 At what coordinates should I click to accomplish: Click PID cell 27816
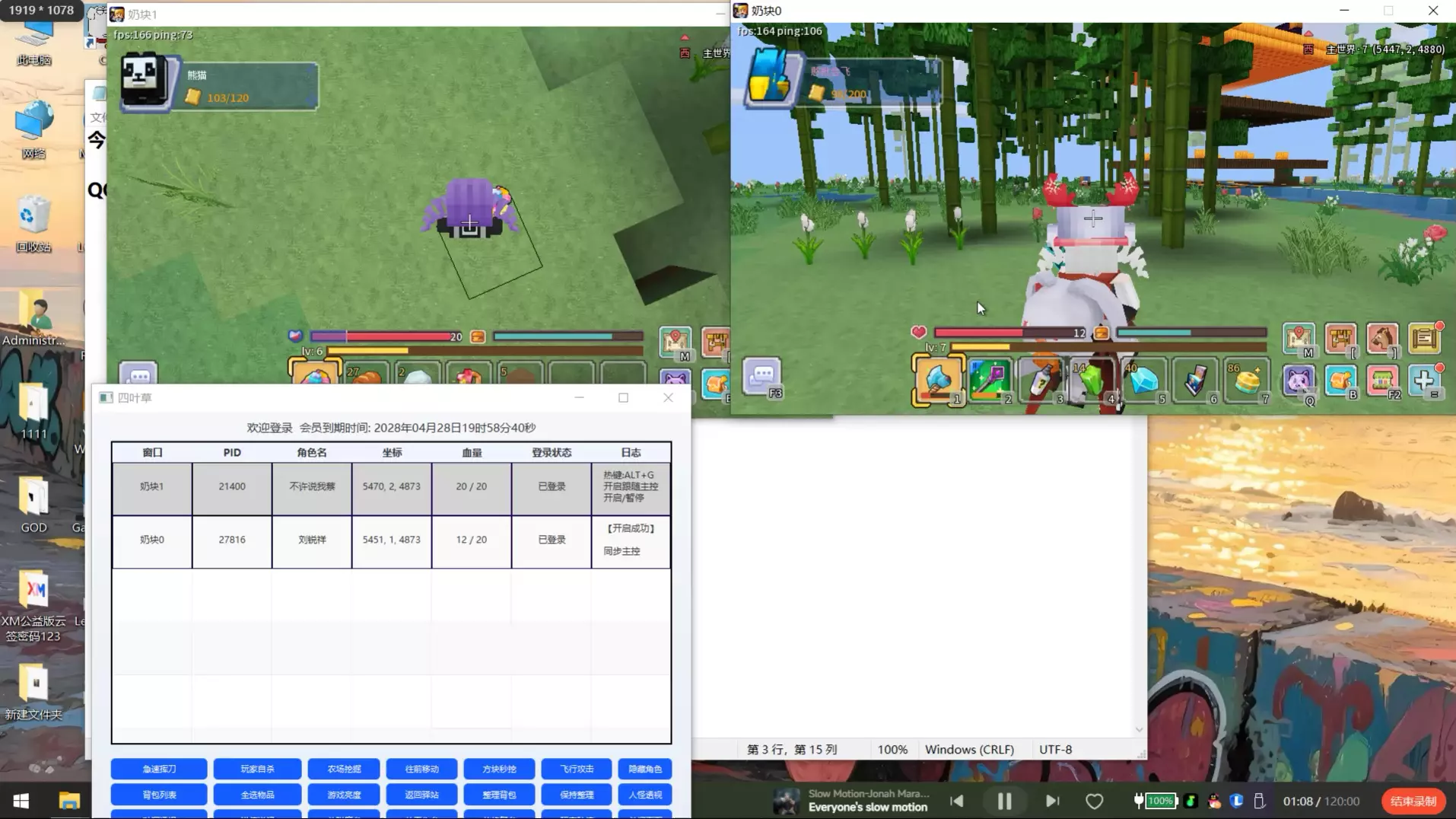tap(232, 540)
